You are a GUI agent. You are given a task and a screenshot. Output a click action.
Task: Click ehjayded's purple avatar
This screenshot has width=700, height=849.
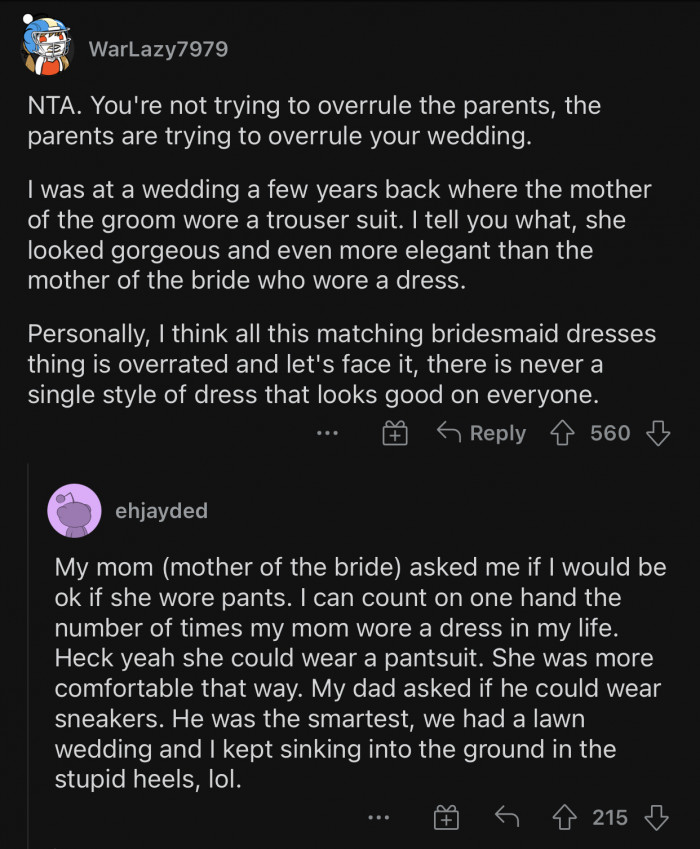(x=75, y=510)
